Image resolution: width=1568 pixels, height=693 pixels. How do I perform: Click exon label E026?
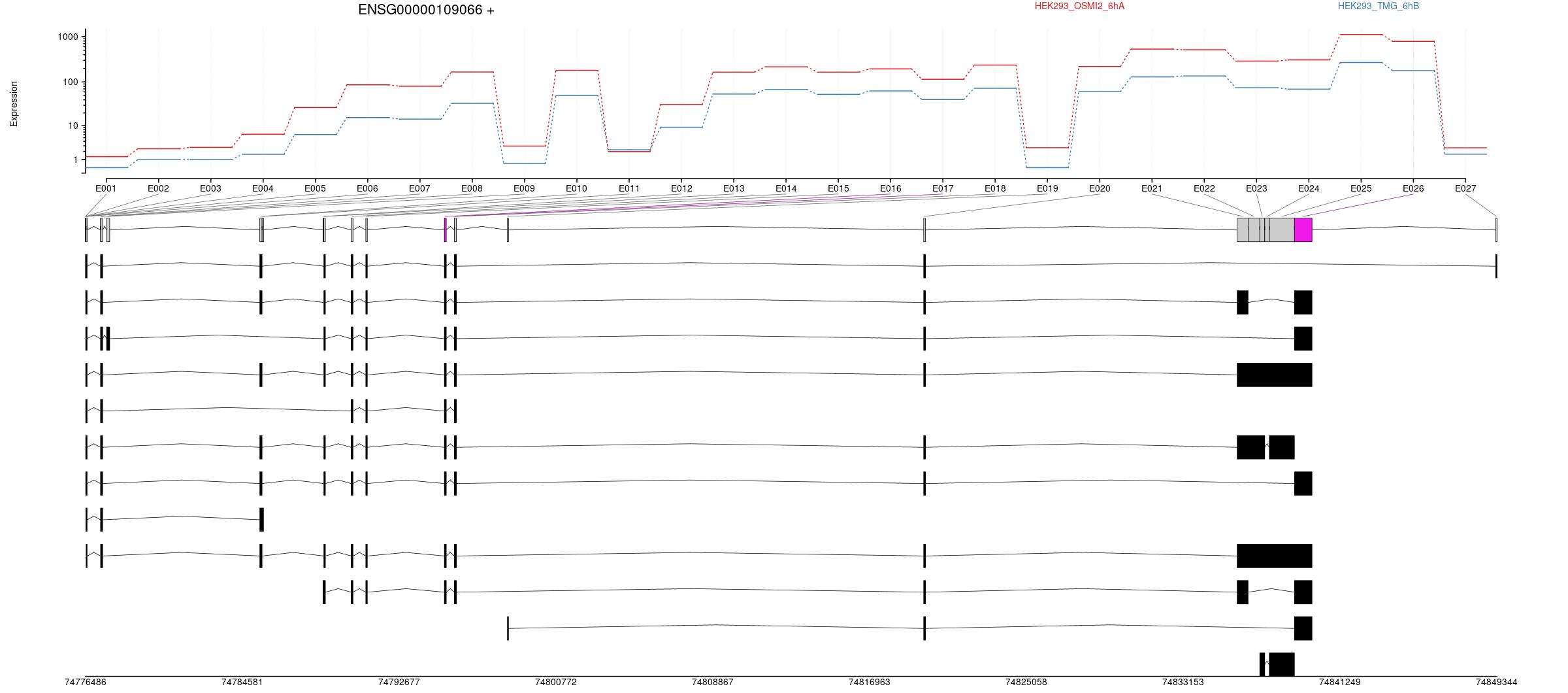[x=1413, y=188]
